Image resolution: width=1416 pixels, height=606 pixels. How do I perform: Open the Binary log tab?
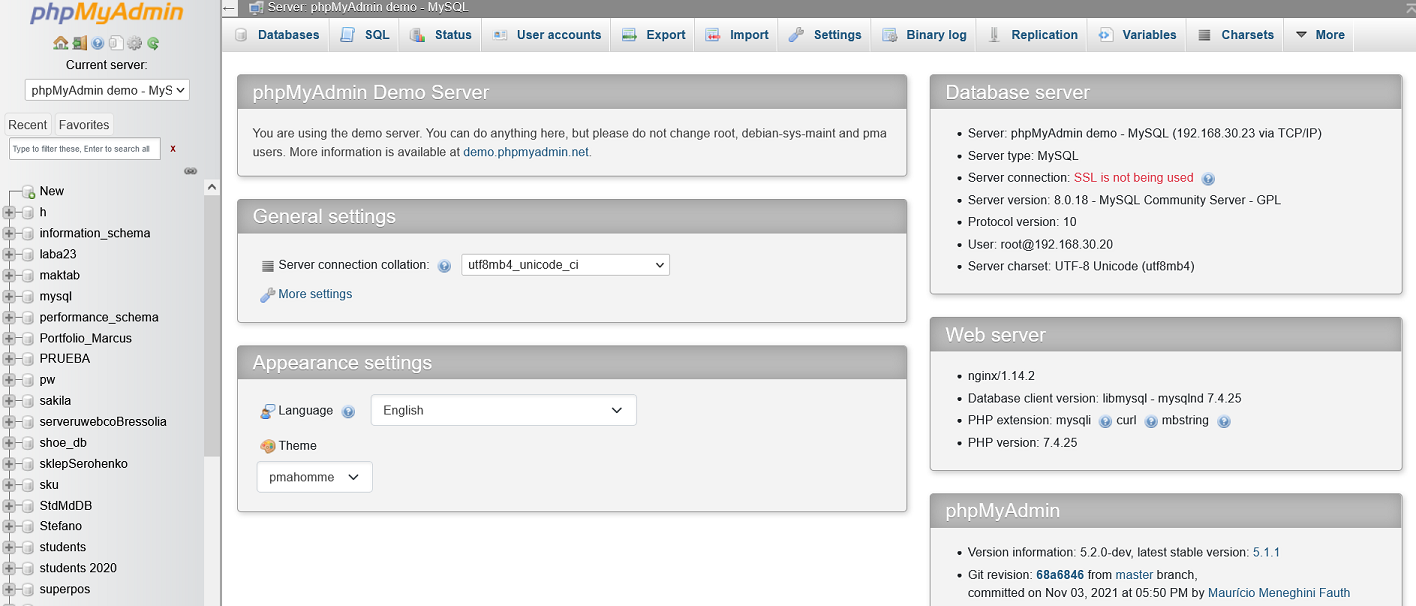(x=924, y=34)
